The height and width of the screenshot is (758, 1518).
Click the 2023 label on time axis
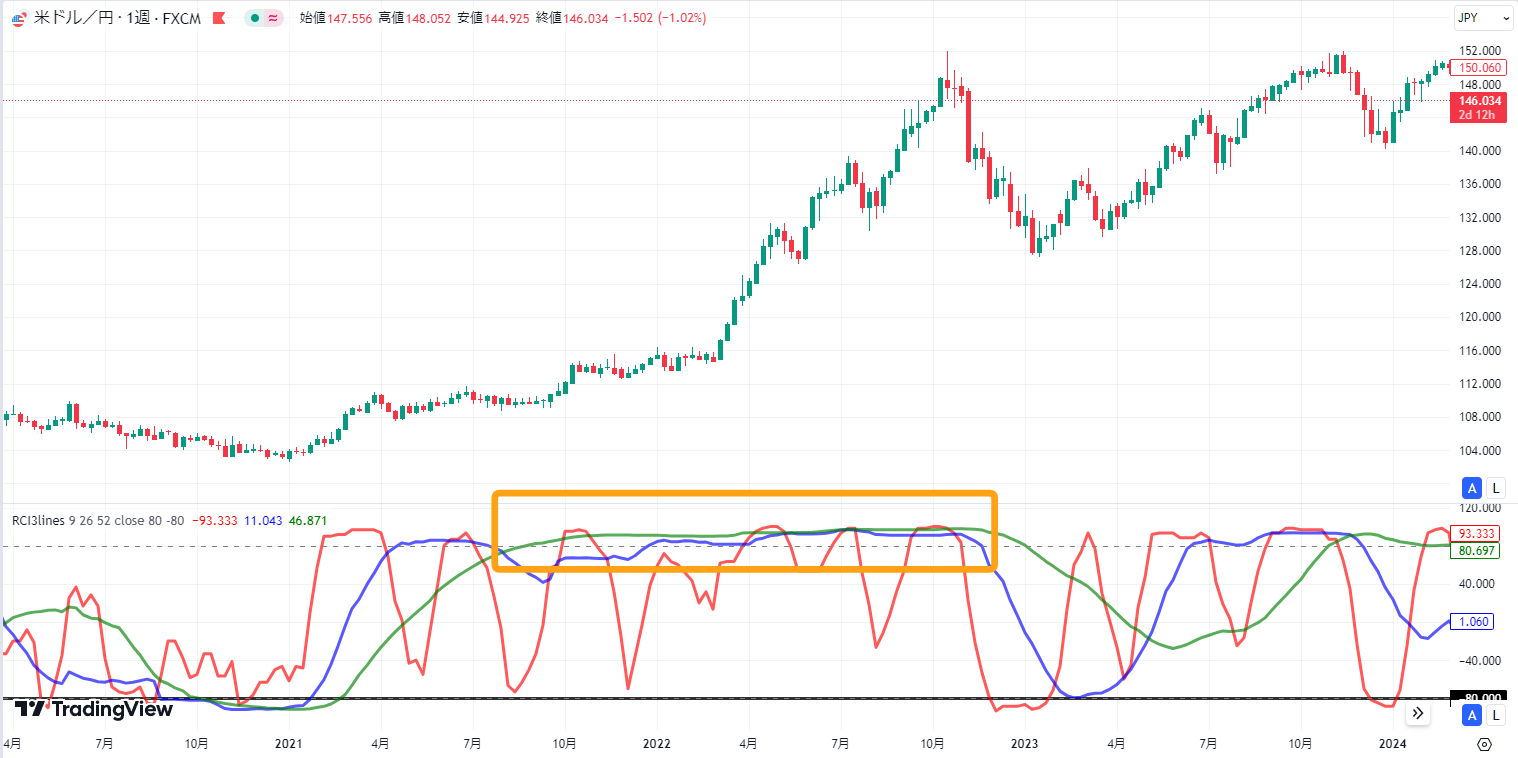[1025, 744]
